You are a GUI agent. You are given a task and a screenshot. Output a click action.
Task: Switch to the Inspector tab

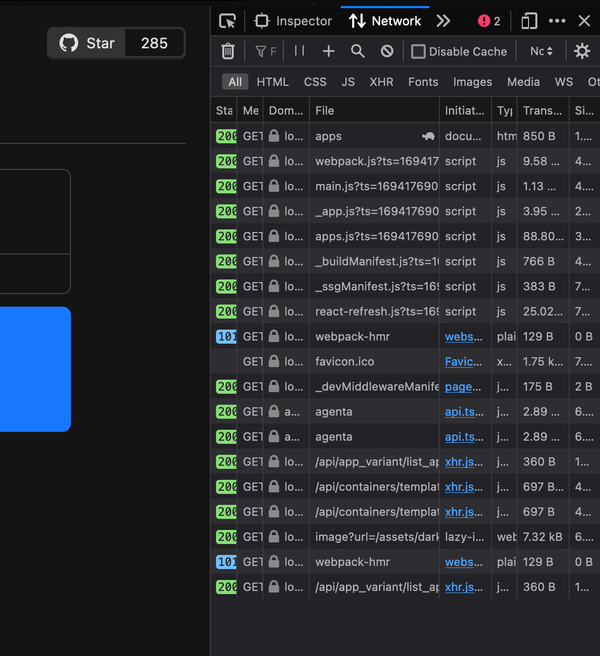coord(293,21)
